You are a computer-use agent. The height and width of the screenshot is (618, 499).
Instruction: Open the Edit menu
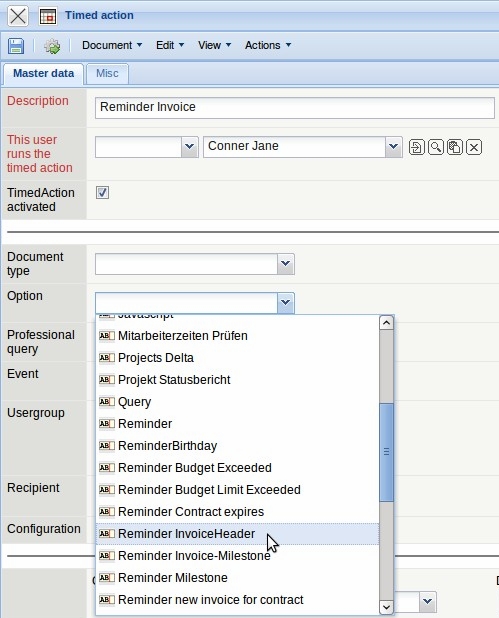coord(170,45)
